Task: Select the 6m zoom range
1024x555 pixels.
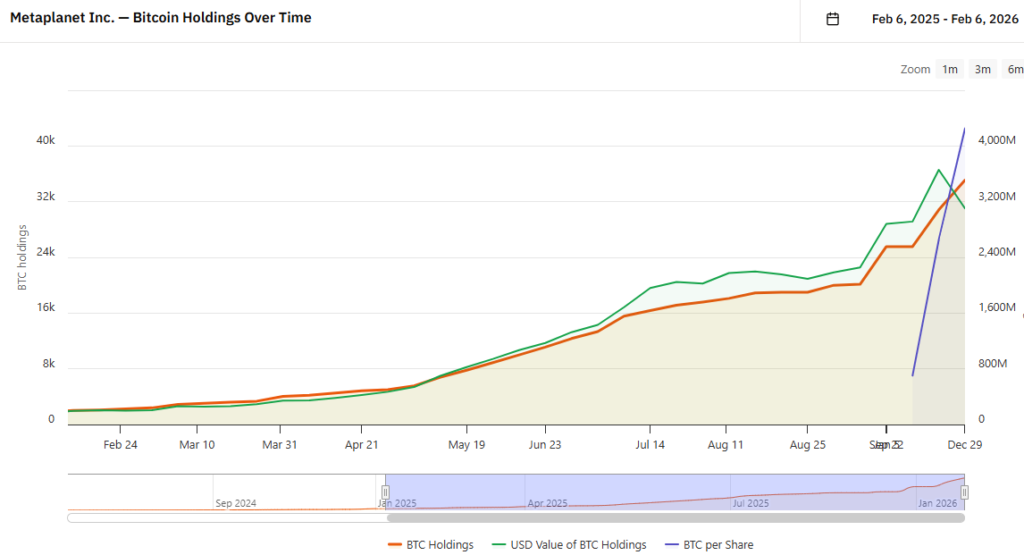Action: (1013, 69)
